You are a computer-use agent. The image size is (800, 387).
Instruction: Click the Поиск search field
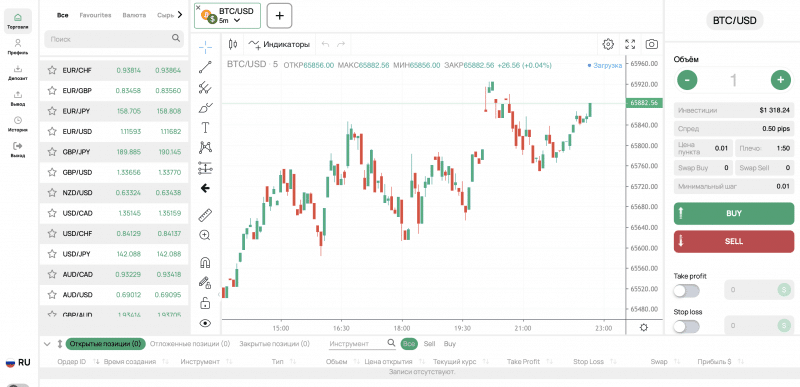point(113,39)
